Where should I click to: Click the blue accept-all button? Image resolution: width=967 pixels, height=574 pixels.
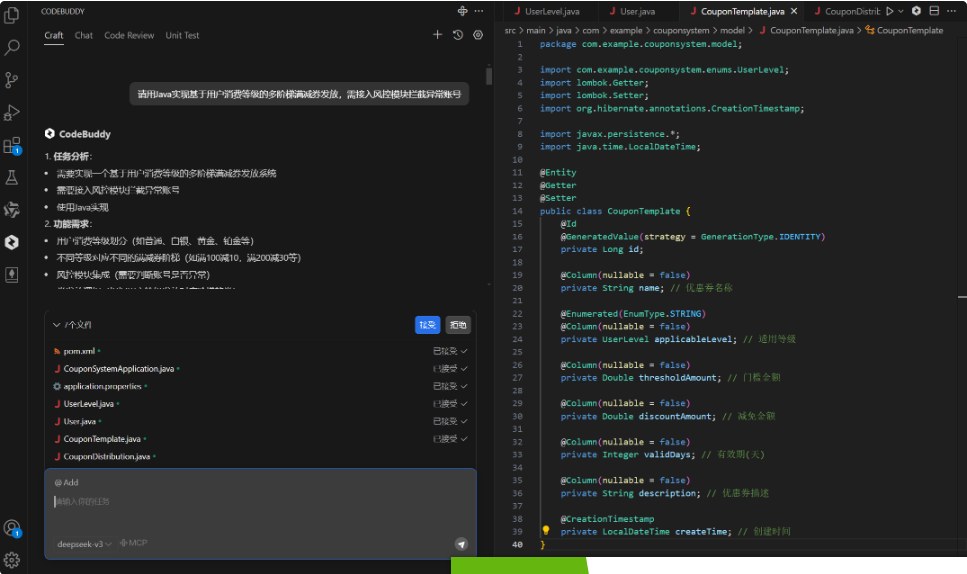[x=427, y=325]
